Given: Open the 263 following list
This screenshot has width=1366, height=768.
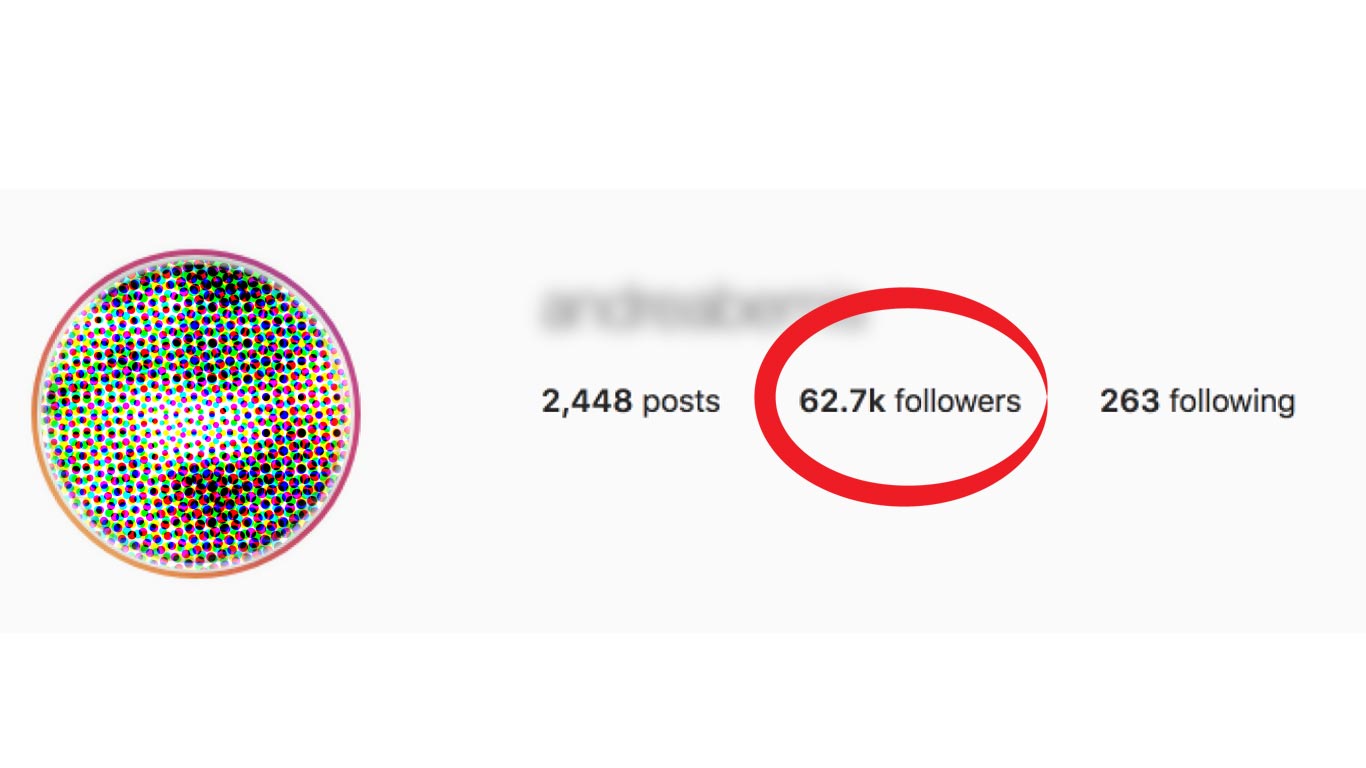Looking at the screenshot, I should pos(1197,402).
